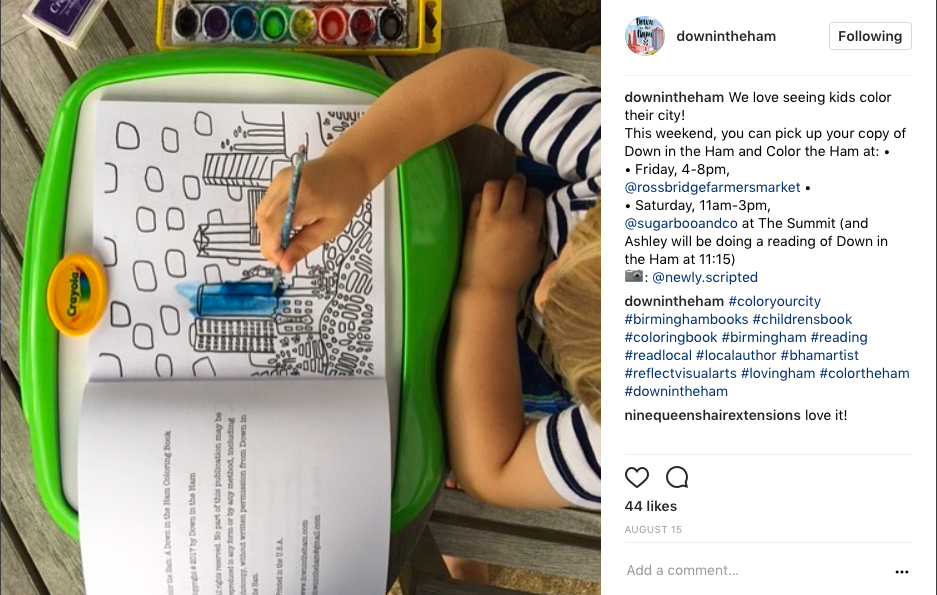937x595 pixels.
Task: Open @sugarbooandco mention link
Action: (x=681, y=223)
